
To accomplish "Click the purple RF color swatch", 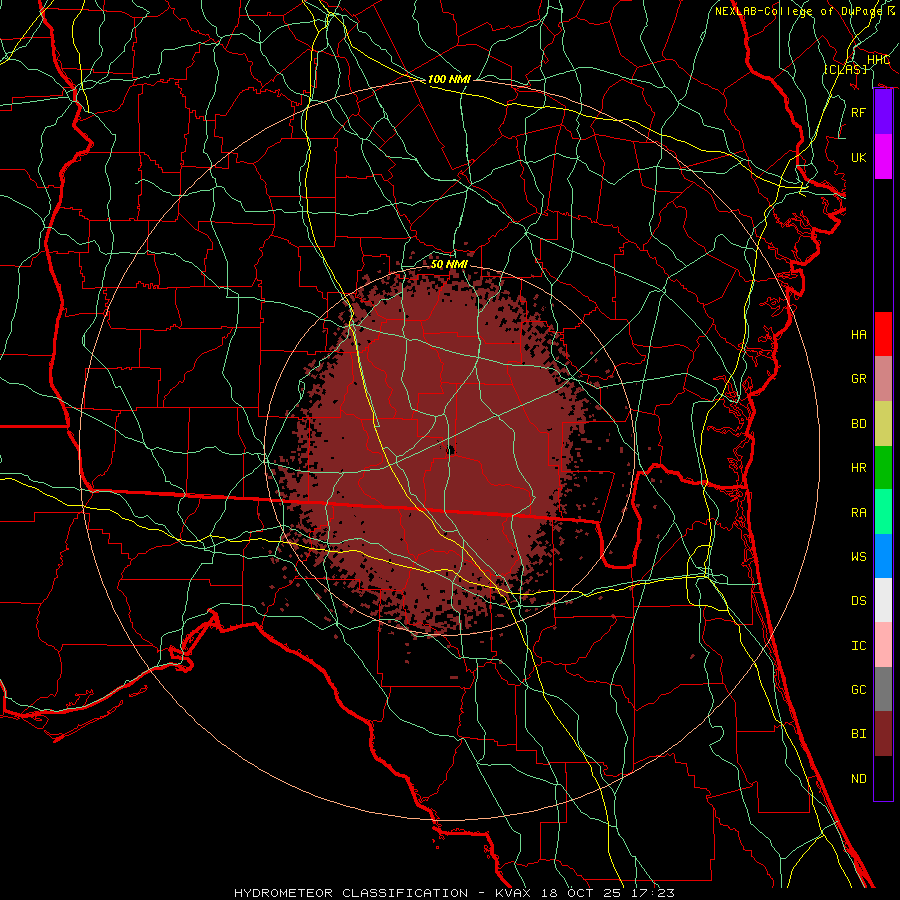I will (x=883, y=112).
